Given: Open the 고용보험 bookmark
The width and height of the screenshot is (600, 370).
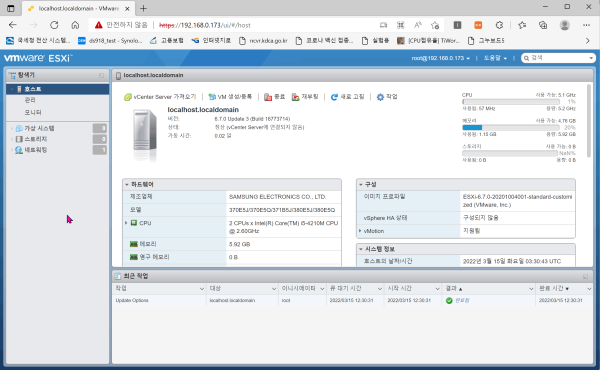Looking at the screenshot, I should click(167, 41).
